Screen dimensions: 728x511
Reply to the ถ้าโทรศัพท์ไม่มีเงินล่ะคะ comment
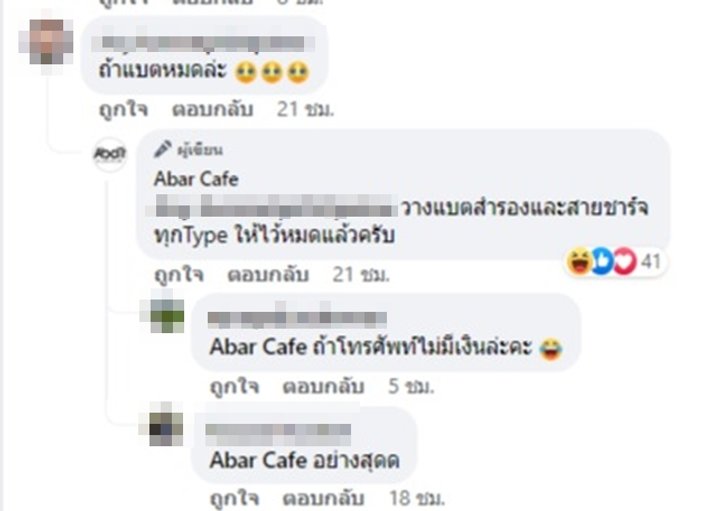coord(323,387)
